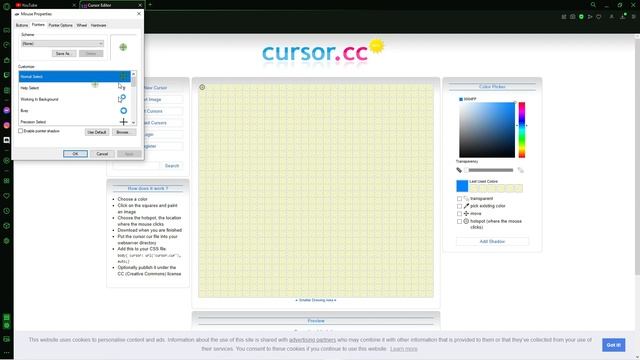
Task: Open the advertising partners link
Action: tap(312, 340)
